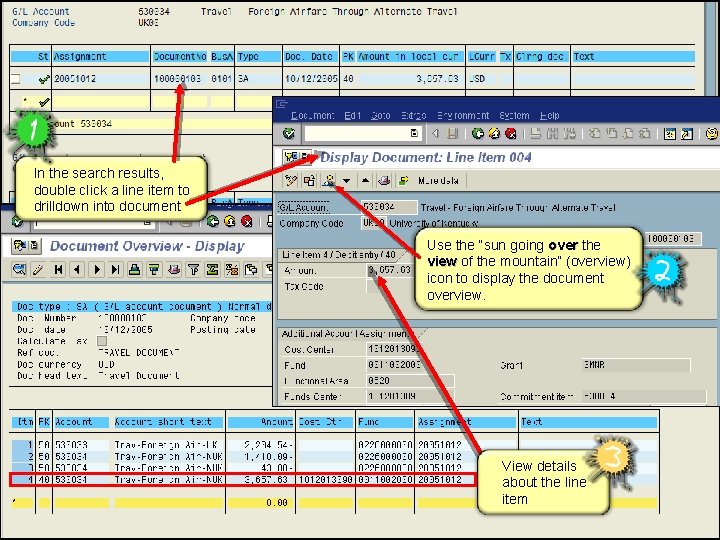Click the Print icon in Line Item standard toolbar
This screenshot has width=720, height=540.
[x=535, y=134]
